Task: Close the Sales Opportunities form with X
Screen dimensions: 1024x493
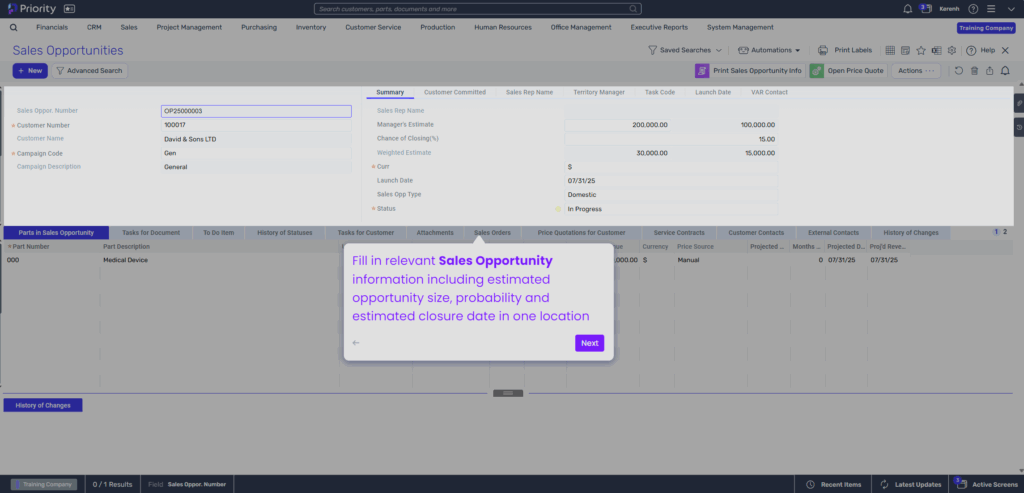Action: coord(1005,50)
